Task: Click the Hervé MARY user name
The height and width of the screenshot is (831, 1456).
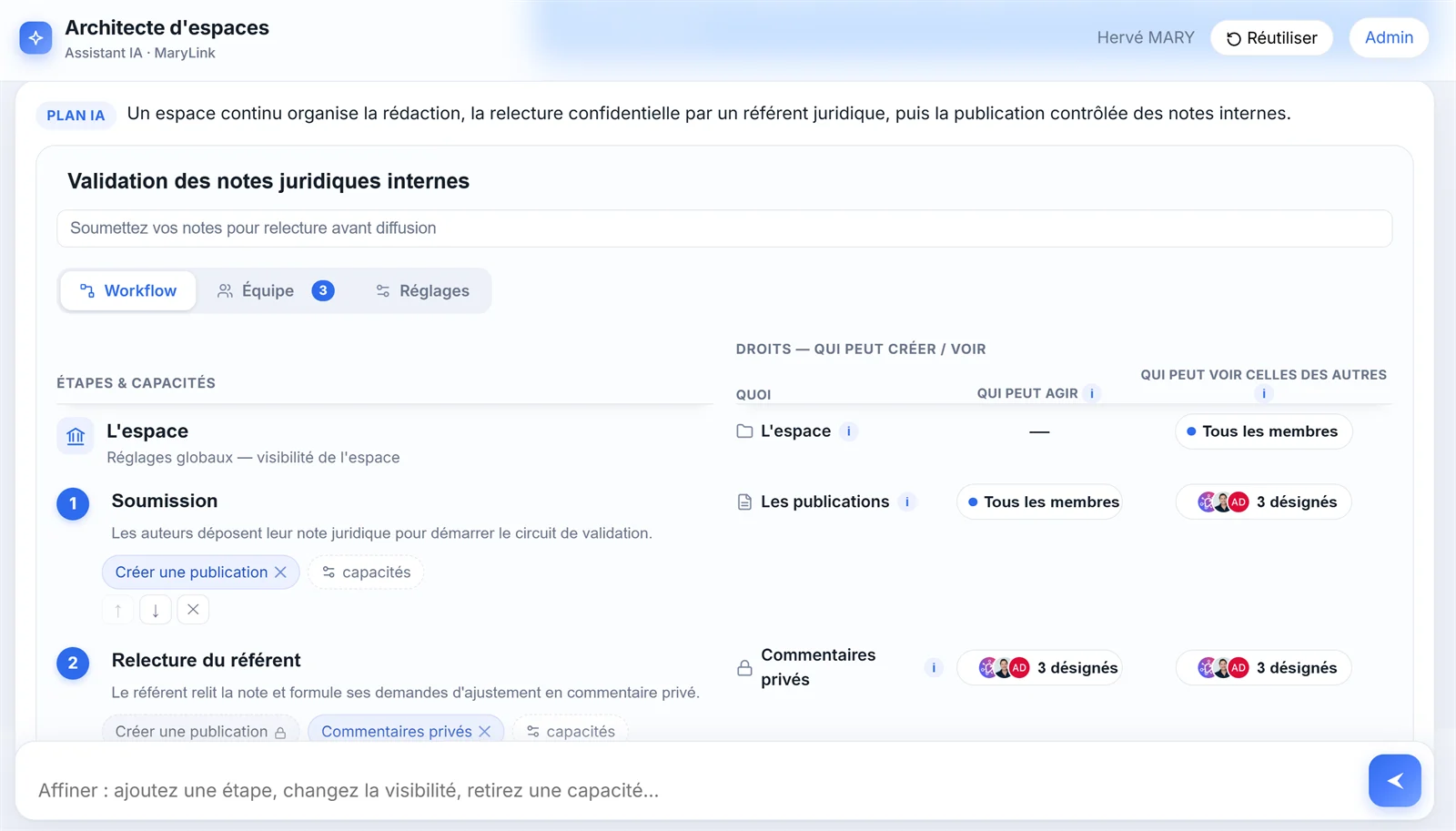Action: (x=1145, y=38)
